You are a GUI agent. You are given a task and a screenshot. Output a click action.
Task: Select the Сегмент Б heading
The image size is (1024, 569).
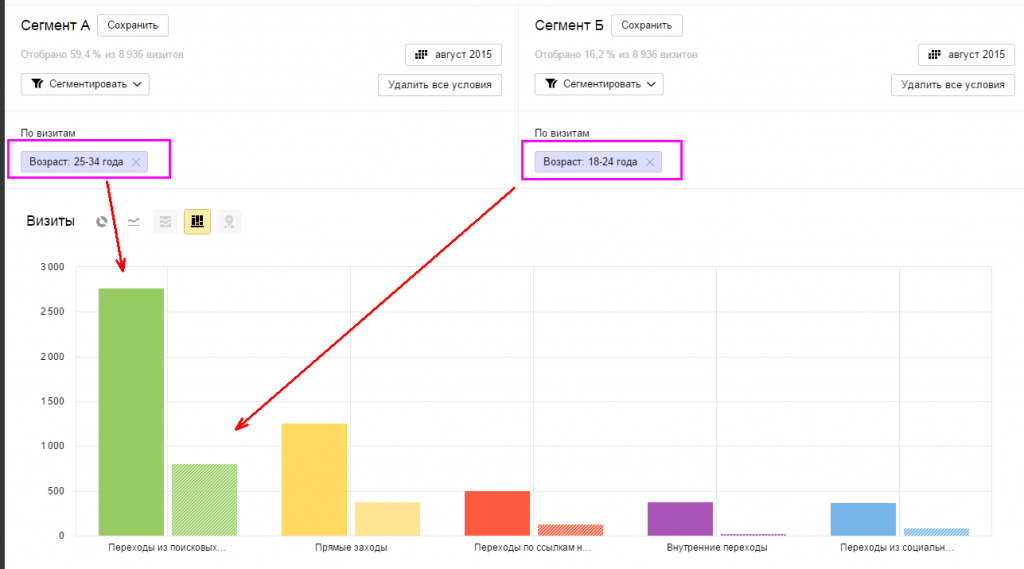tap(569, 25)
